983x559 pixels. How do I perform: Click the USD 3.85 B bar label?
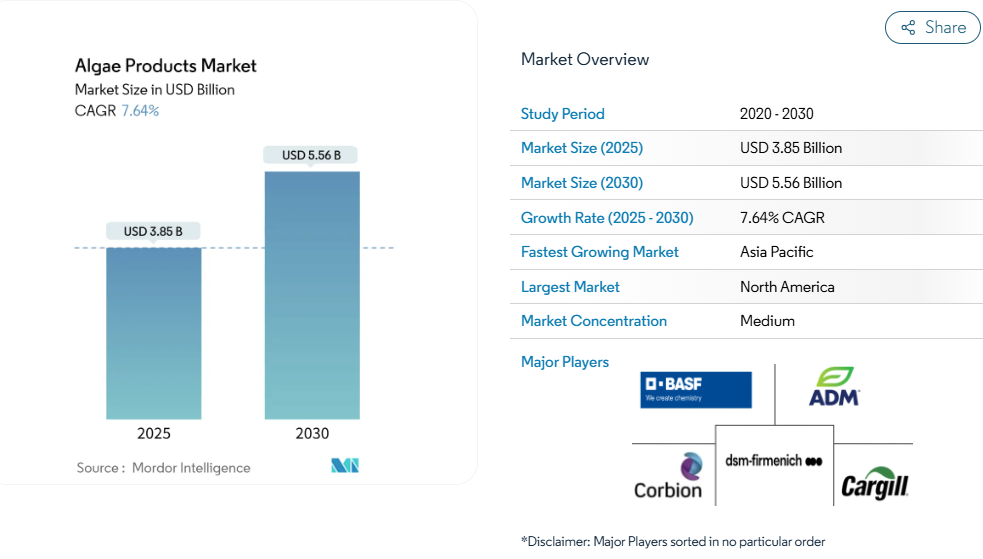pos(153,231)
